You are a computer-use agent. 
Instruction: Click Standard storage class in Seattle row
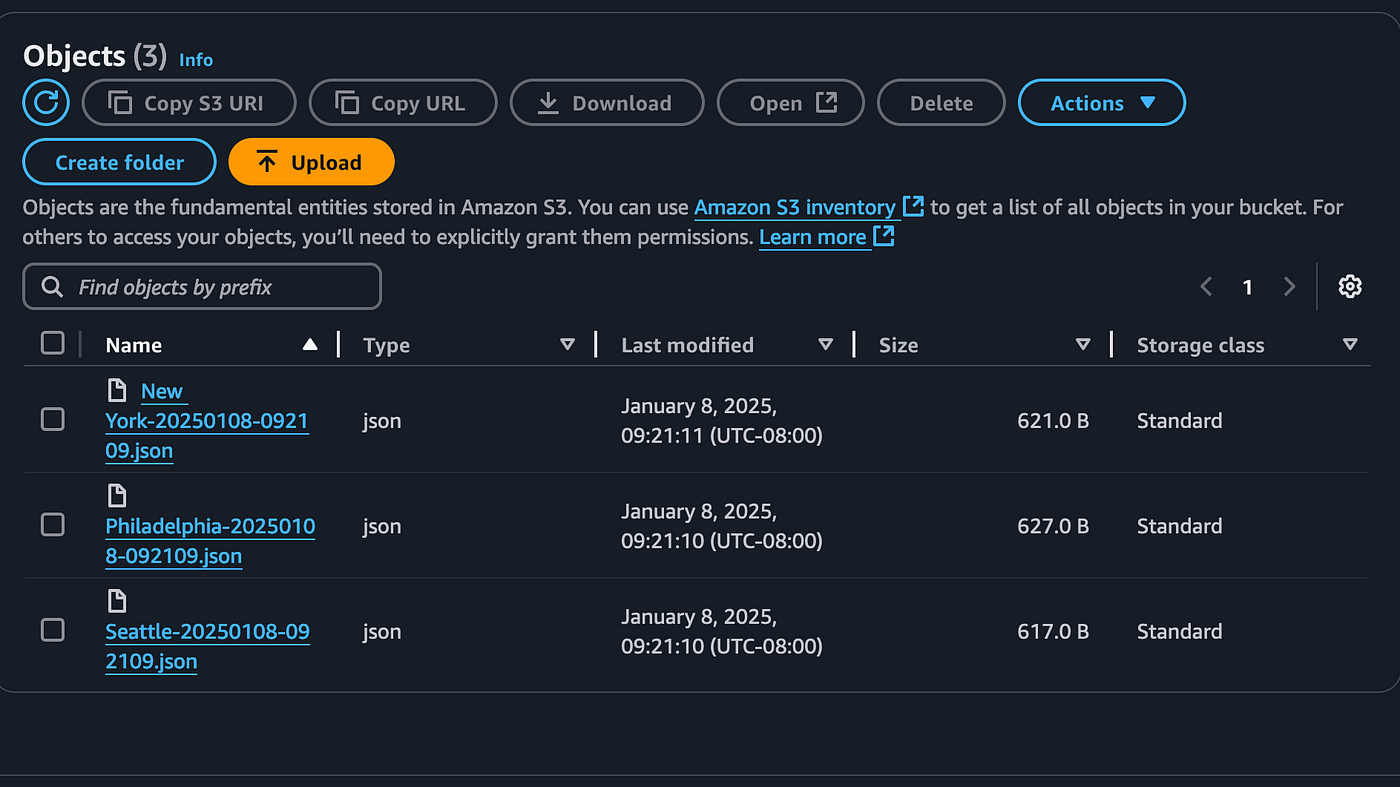point(1179,631)
